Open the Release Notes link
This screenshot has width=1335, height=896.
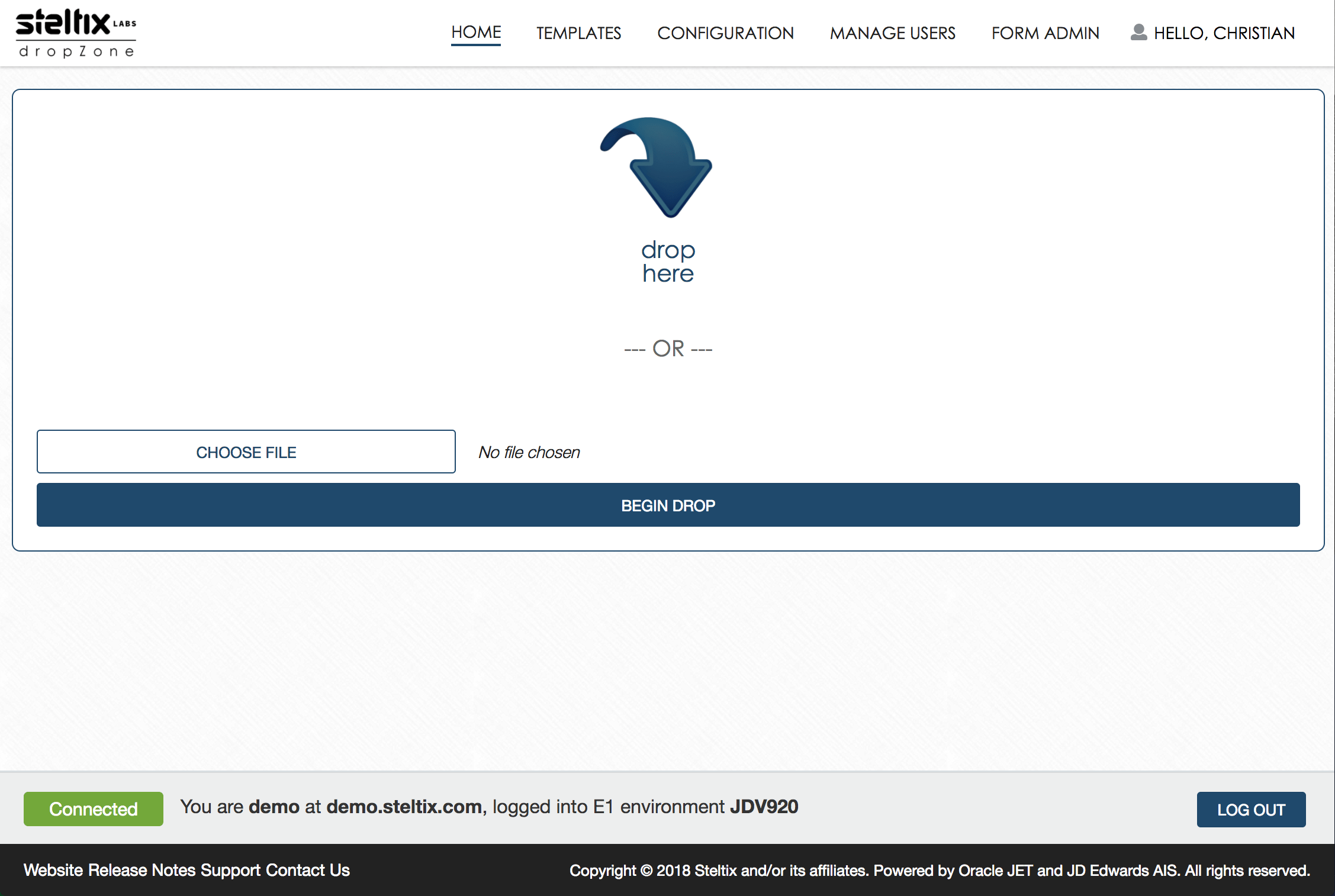click(x=141, y=870)
